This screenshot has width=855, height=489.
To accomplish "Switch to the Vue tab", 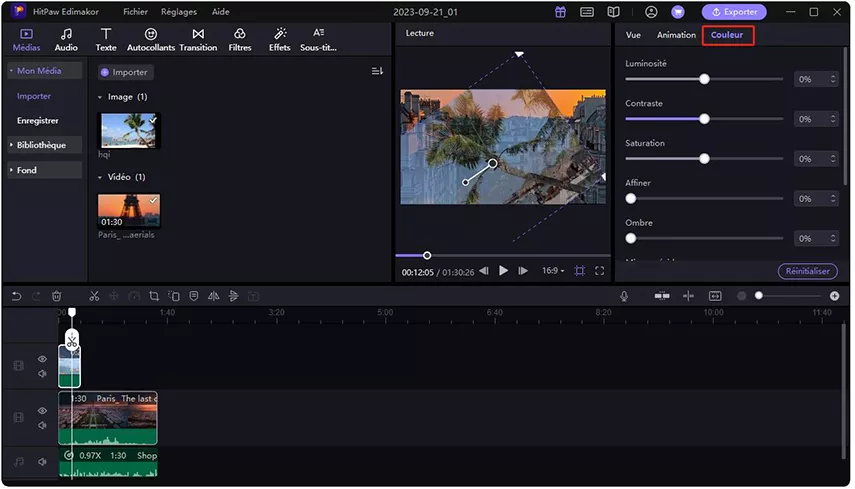I will tap(633, 35).
